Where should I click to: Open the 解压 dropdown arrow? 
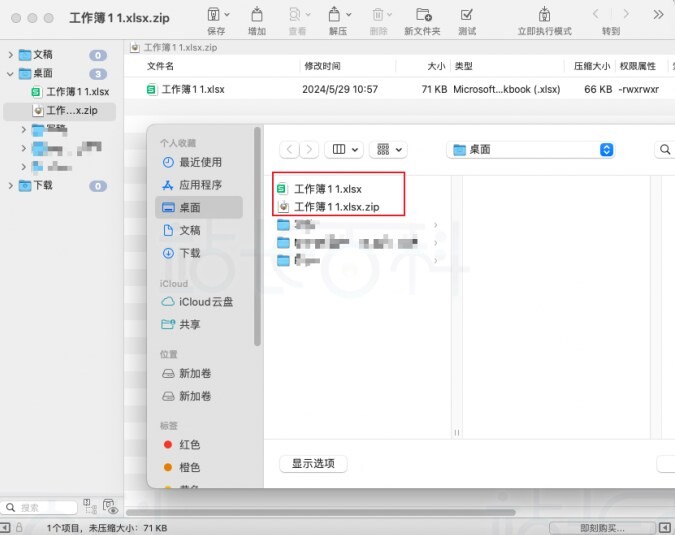(349, 15)
